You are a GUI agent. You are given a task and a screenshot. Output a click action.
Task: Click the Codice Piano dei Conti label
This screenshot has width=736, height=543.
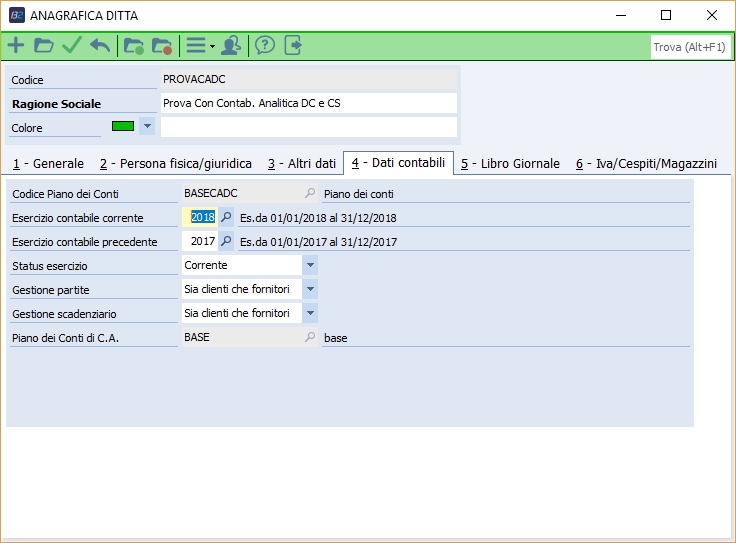65,194
